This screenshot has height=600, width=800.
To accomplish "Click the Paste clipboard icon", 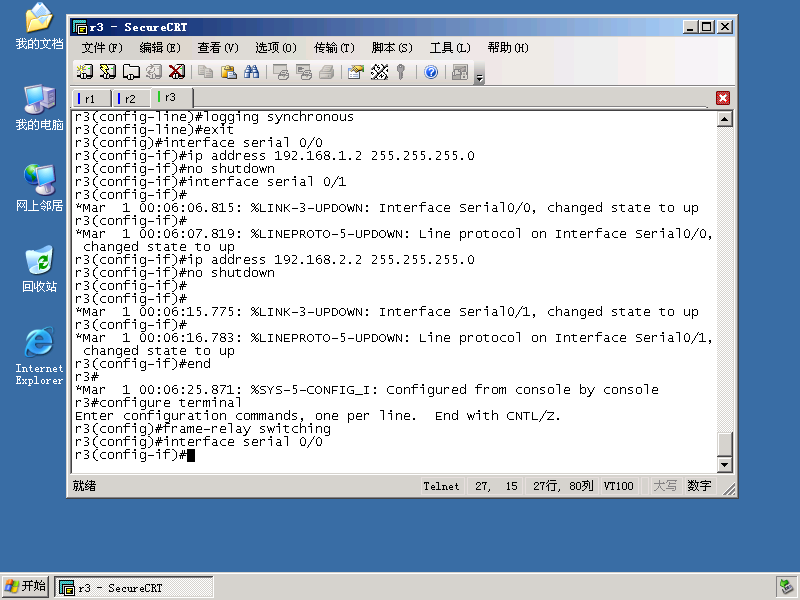I will [229, 72].
